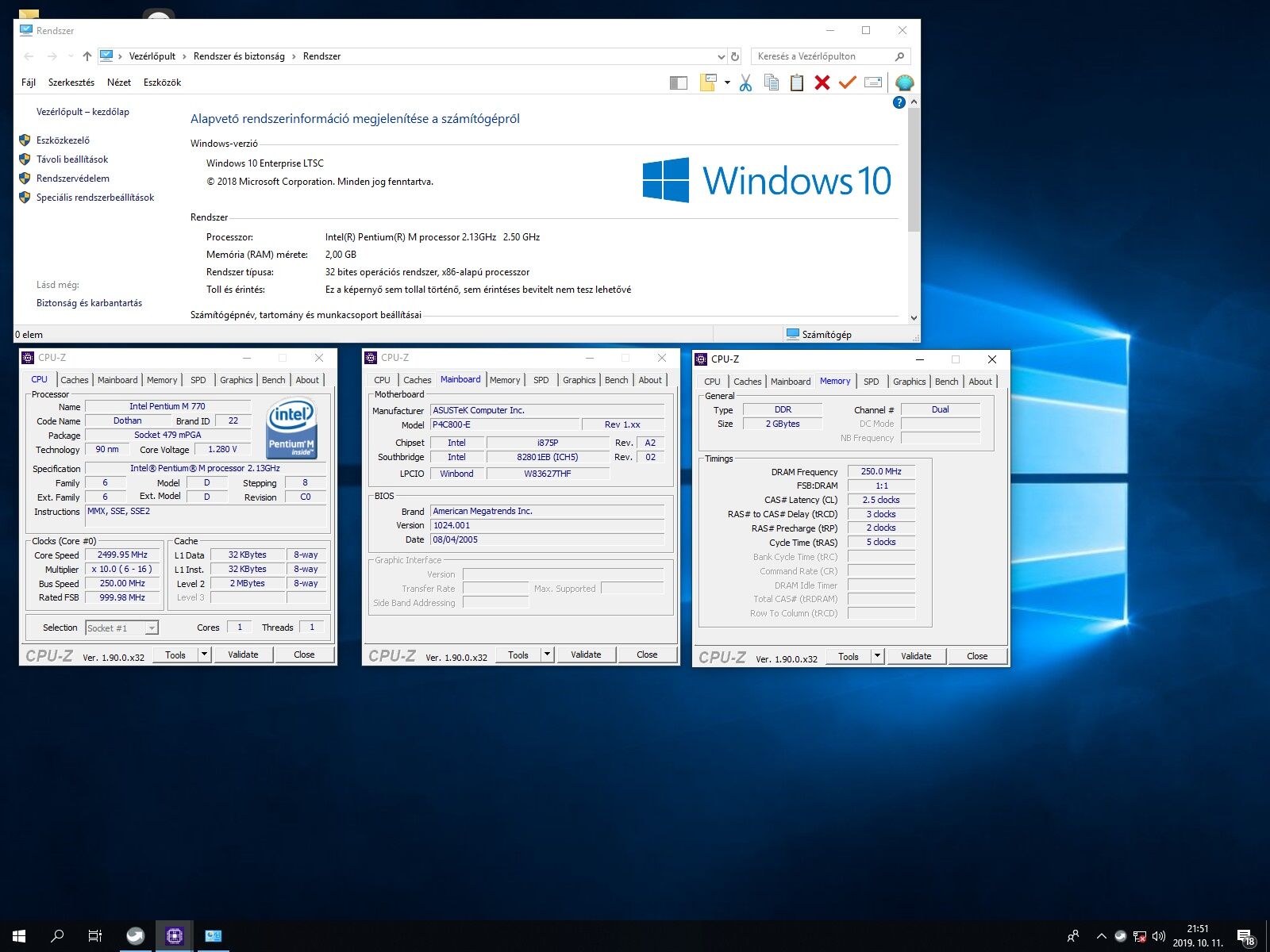Click the Keresés a Vezérlőpulton search field
This screenshot has width=1270, height=952.
[822, 56]
